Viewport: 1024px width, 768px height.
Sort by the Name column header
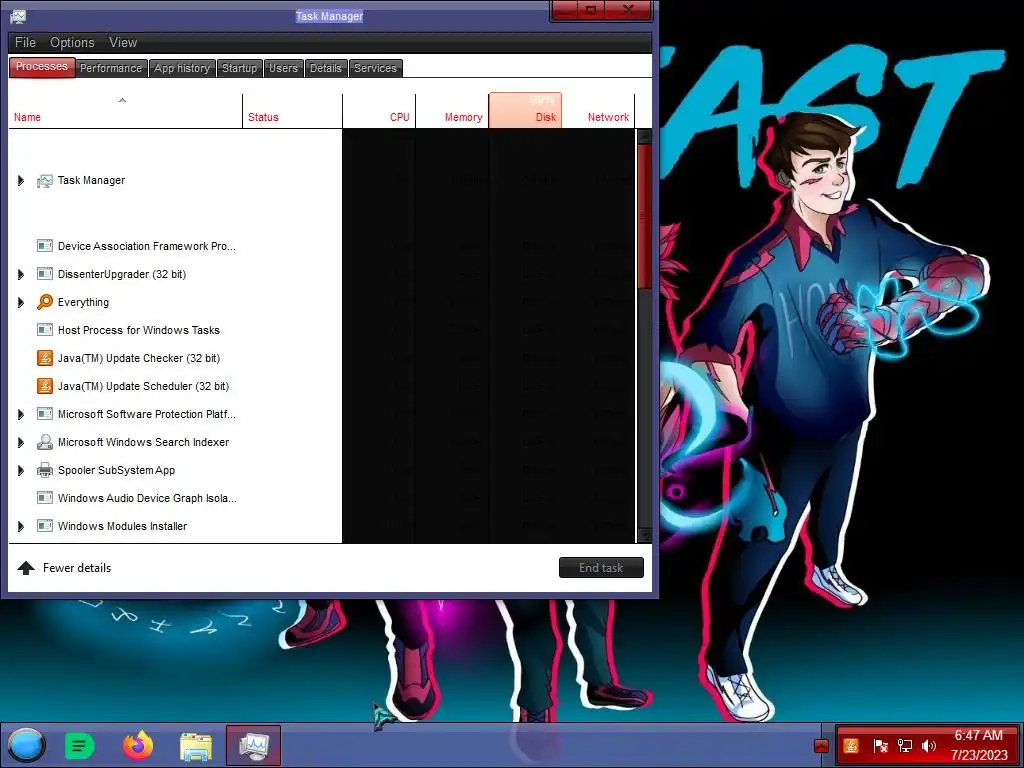125,110
